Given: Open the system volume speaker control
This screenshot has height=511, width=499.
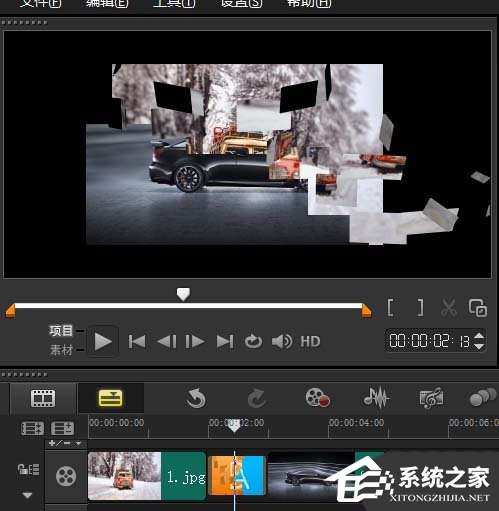Looking at the screenshot, I should click(x=282, y=342).
